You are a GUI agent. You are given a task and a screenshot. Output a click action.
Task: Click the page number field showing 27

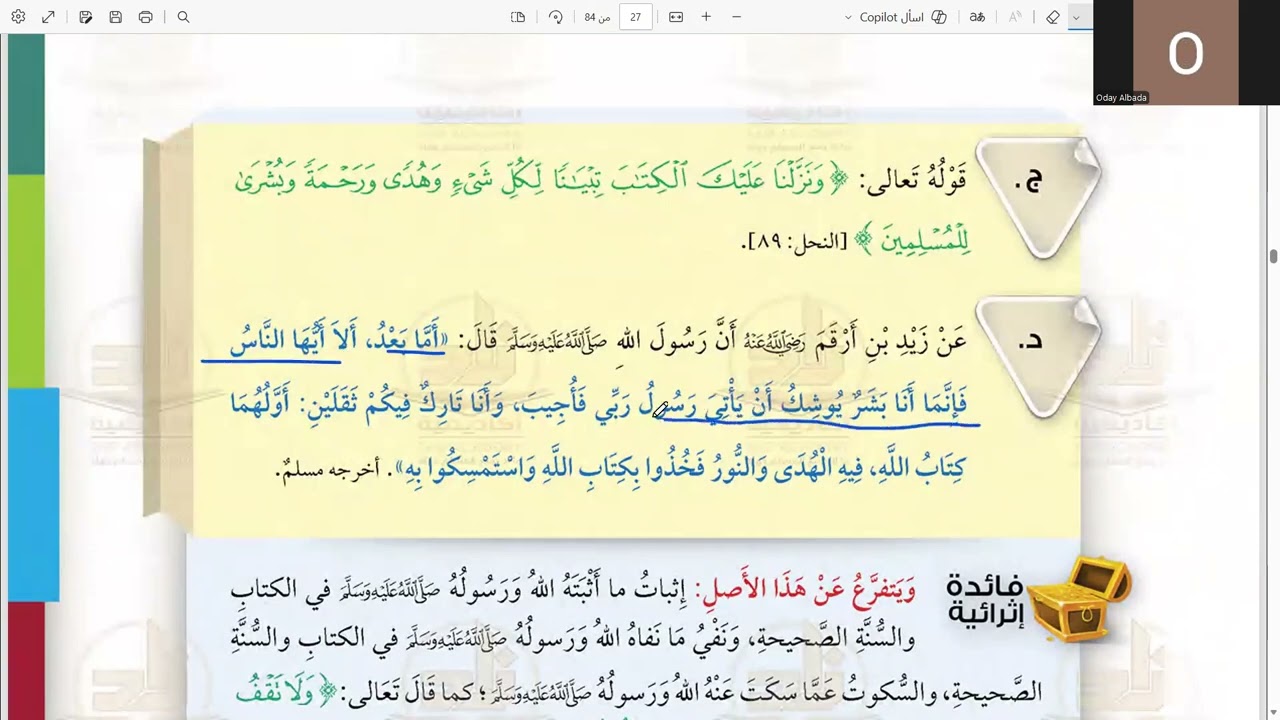click(635, 17)
